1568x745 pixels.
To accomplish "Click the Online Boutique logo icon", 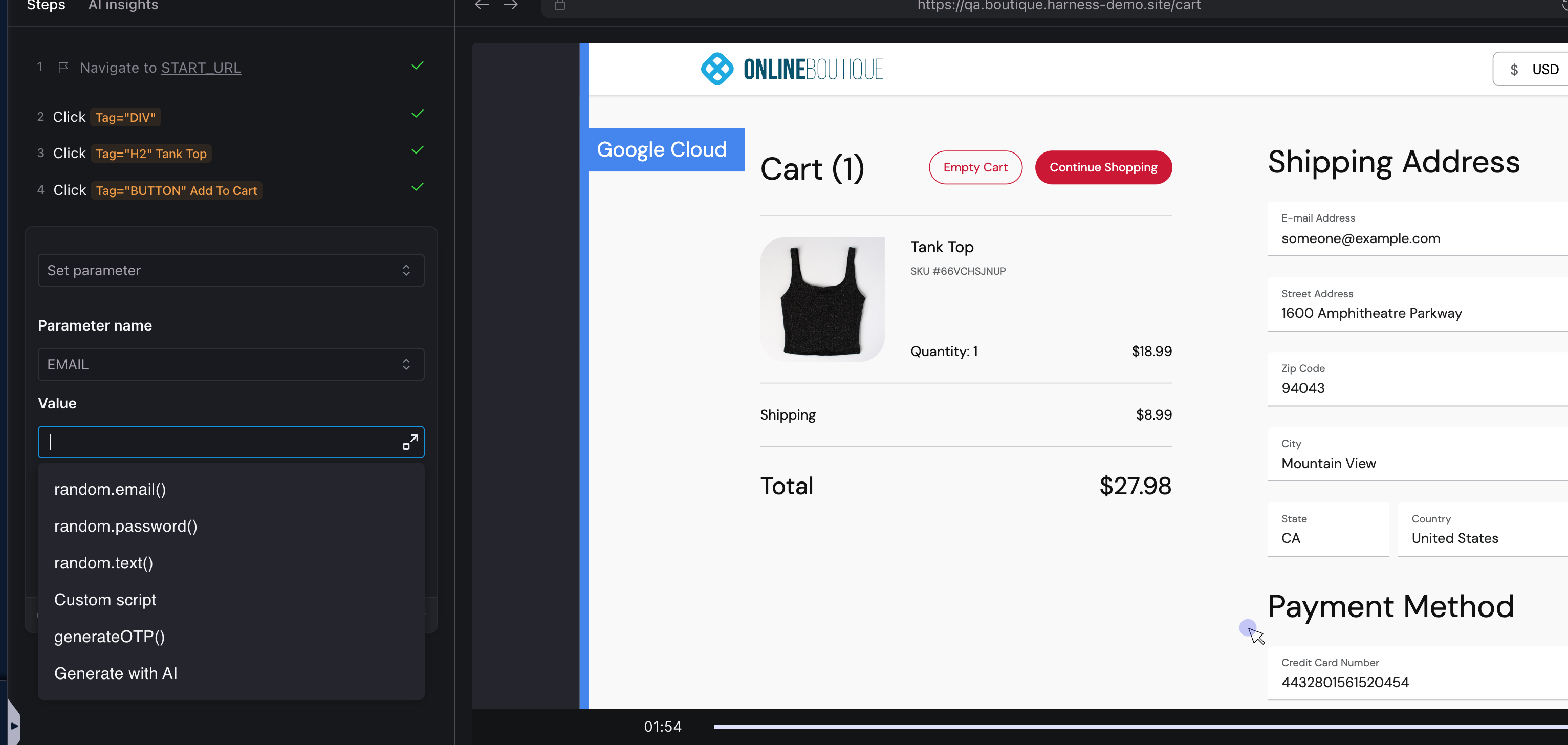I will (x=716, y=69).
